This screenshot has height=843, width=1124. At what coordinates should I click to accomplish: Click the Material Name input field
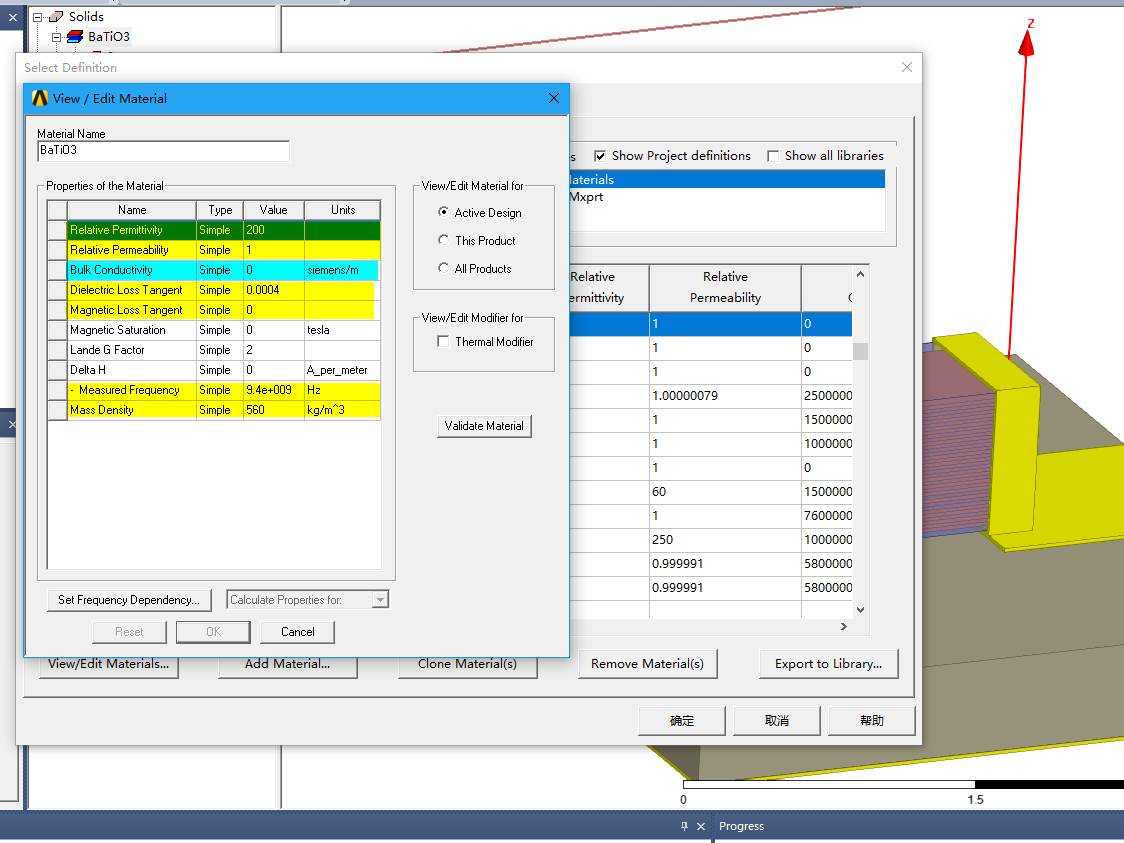[x=163, y=151]
